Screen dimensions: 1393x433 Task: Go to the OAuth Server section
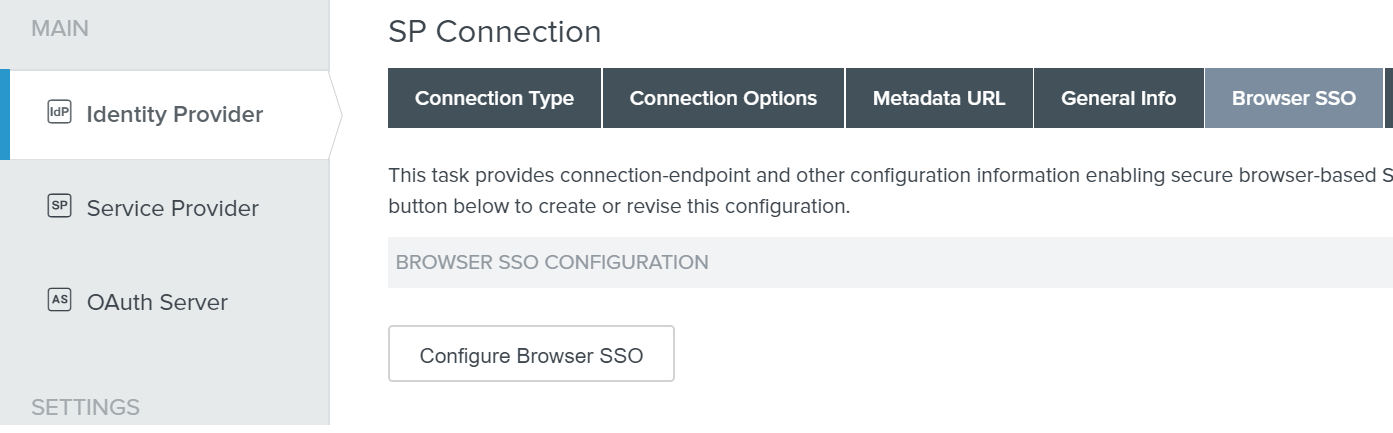click(x=157, y=302)
